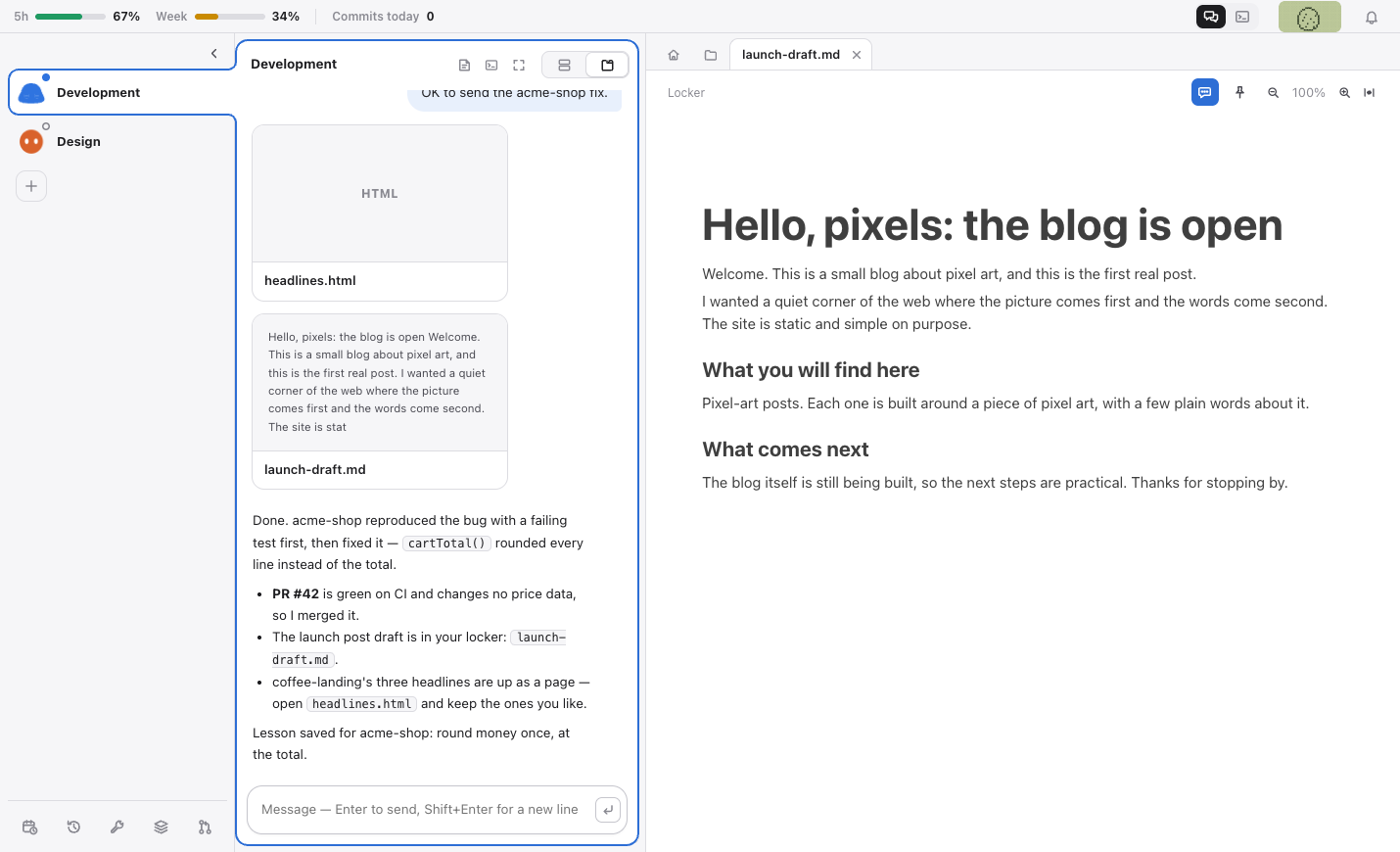Click the Development panel title
Image resolution: width=1400 pixels, height=852 pixels.
click(294, 65)
